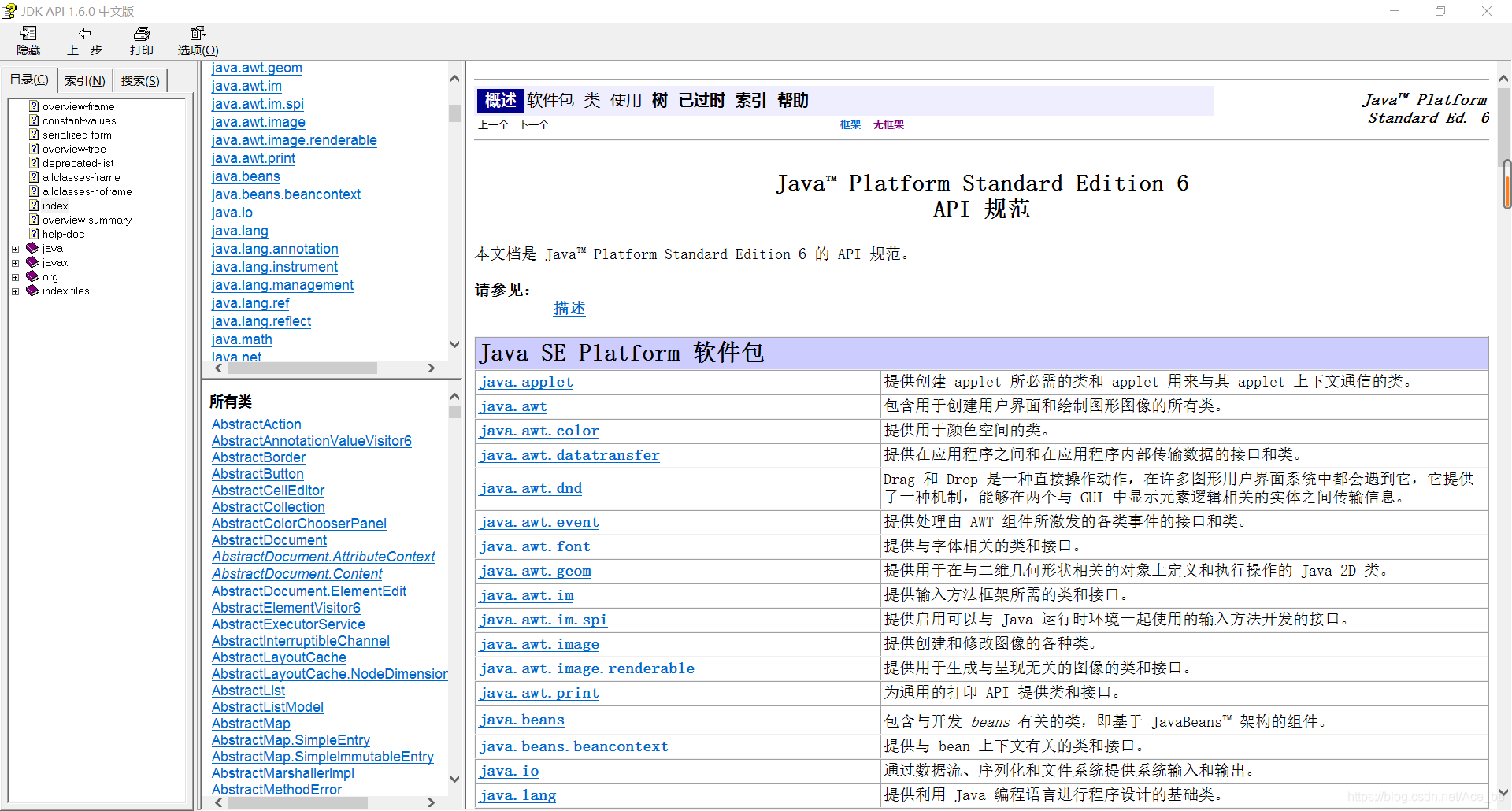Click the Hide (隐藏) toolbar icon
This screenshot has width=1512, height=811.
point(29,33)
